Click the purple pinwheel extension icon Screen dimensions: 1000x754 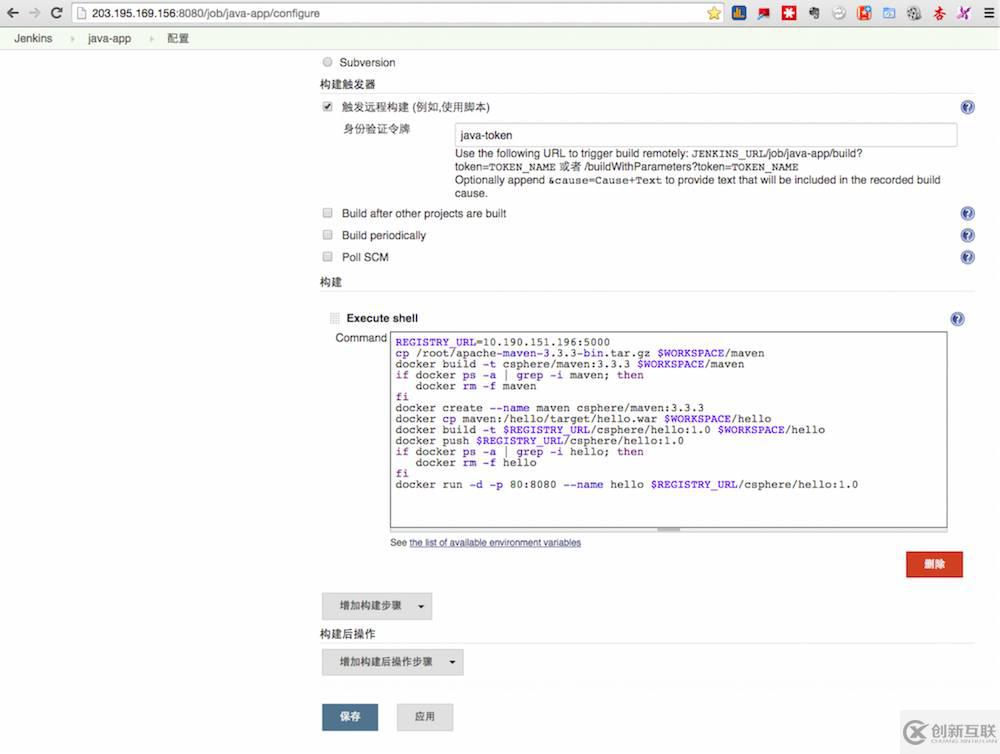[964, 13]
